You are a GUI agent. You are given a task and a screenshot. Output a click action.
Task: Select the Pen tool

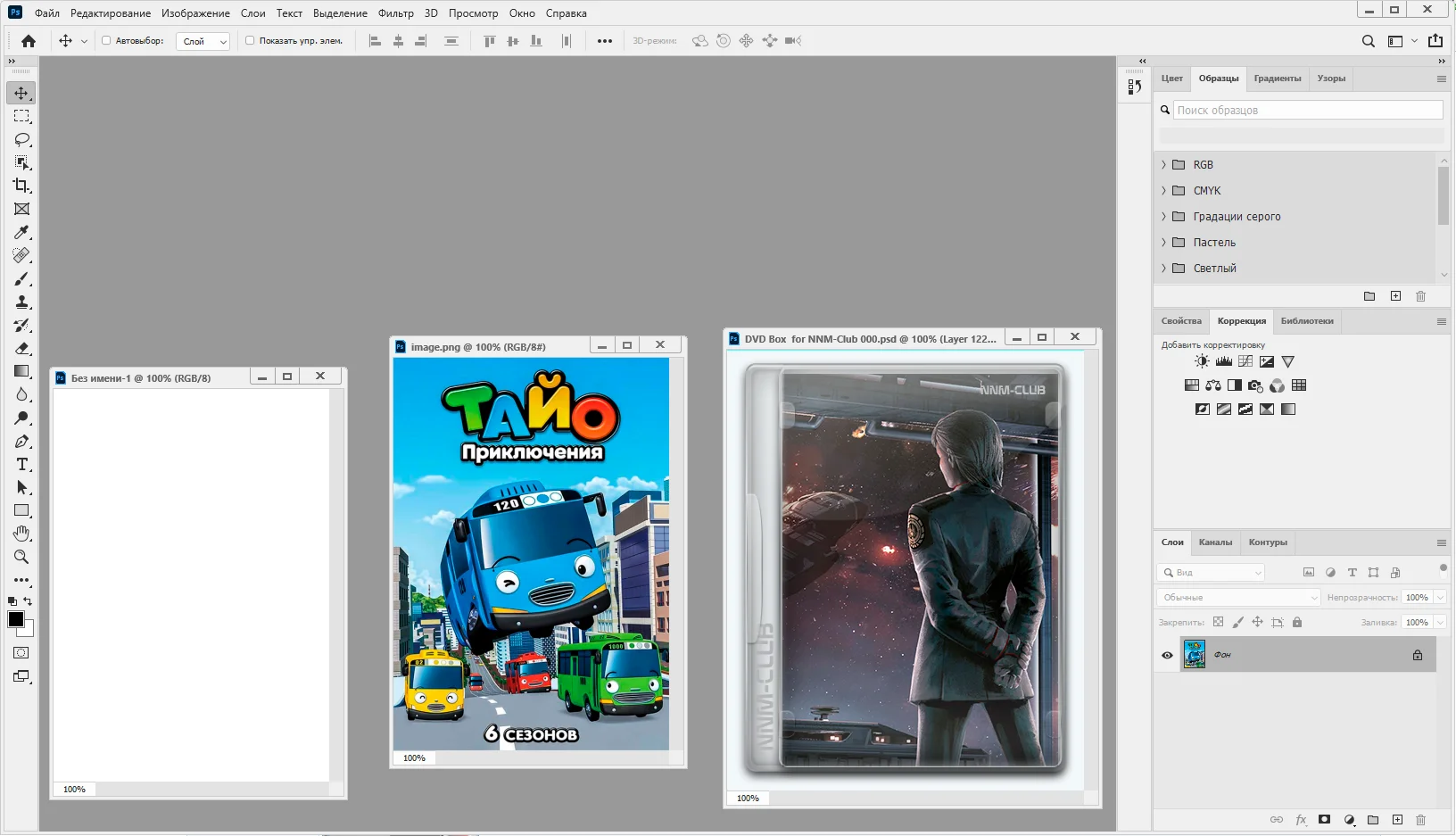tap(21, 442)
